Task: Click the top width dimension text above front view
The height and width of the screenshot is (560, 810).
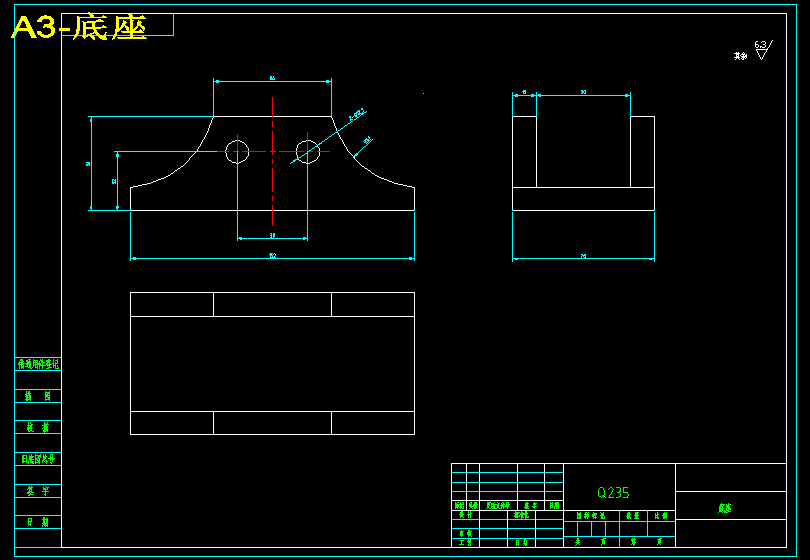Action: (272, 78)
